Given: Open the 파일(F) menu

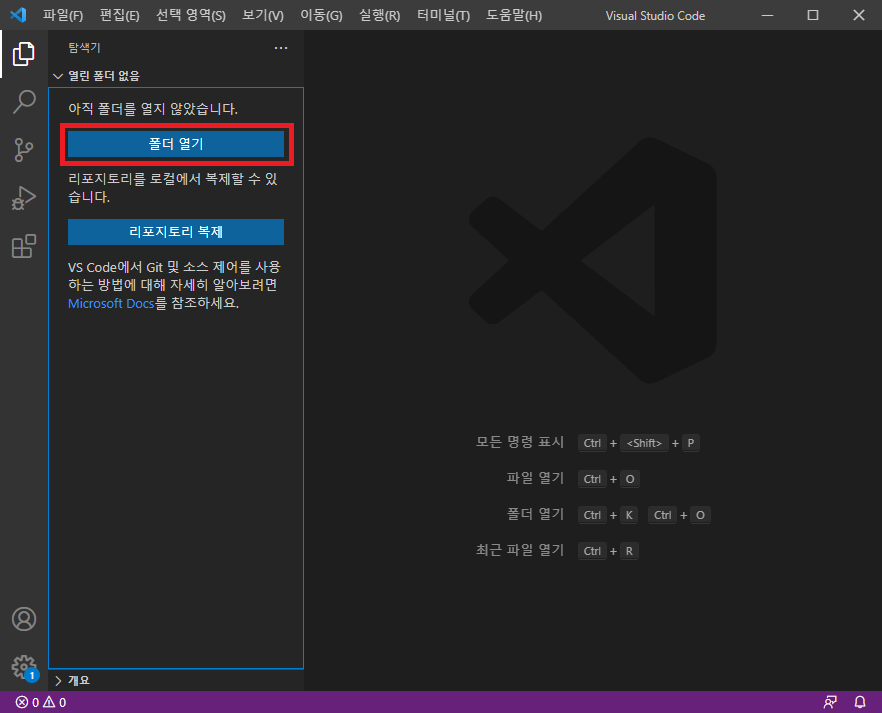Looking at the screenshot, I should (63, 15).
